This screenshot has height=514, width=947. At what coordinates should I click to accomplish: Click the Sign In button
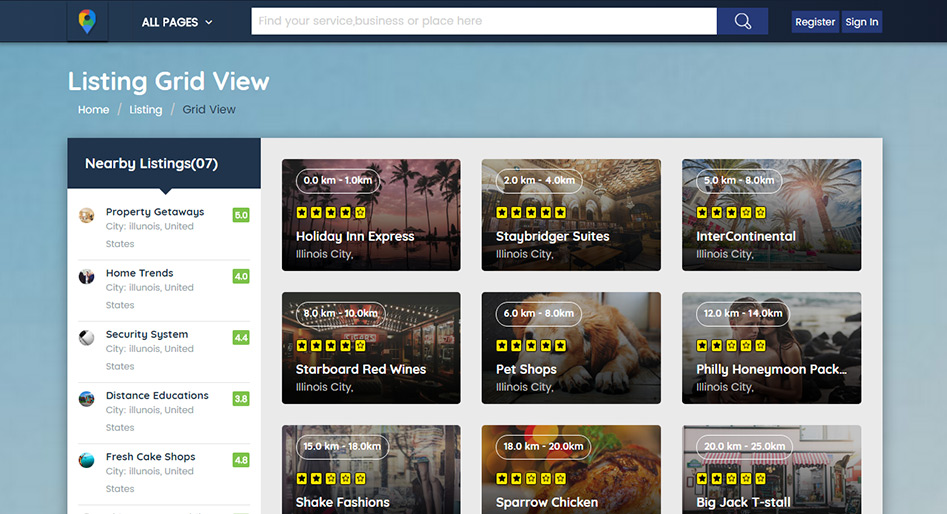click(x=861, y=22)
